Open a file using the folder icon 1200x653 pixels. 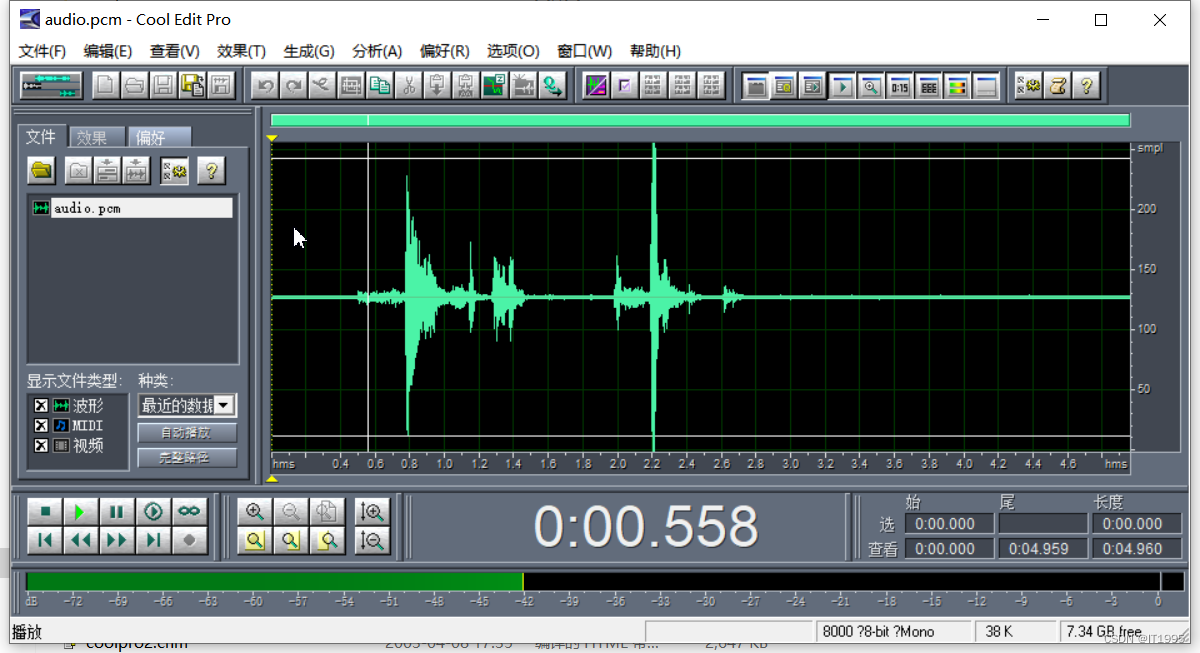pyautogui.click(x=41, y=170)
